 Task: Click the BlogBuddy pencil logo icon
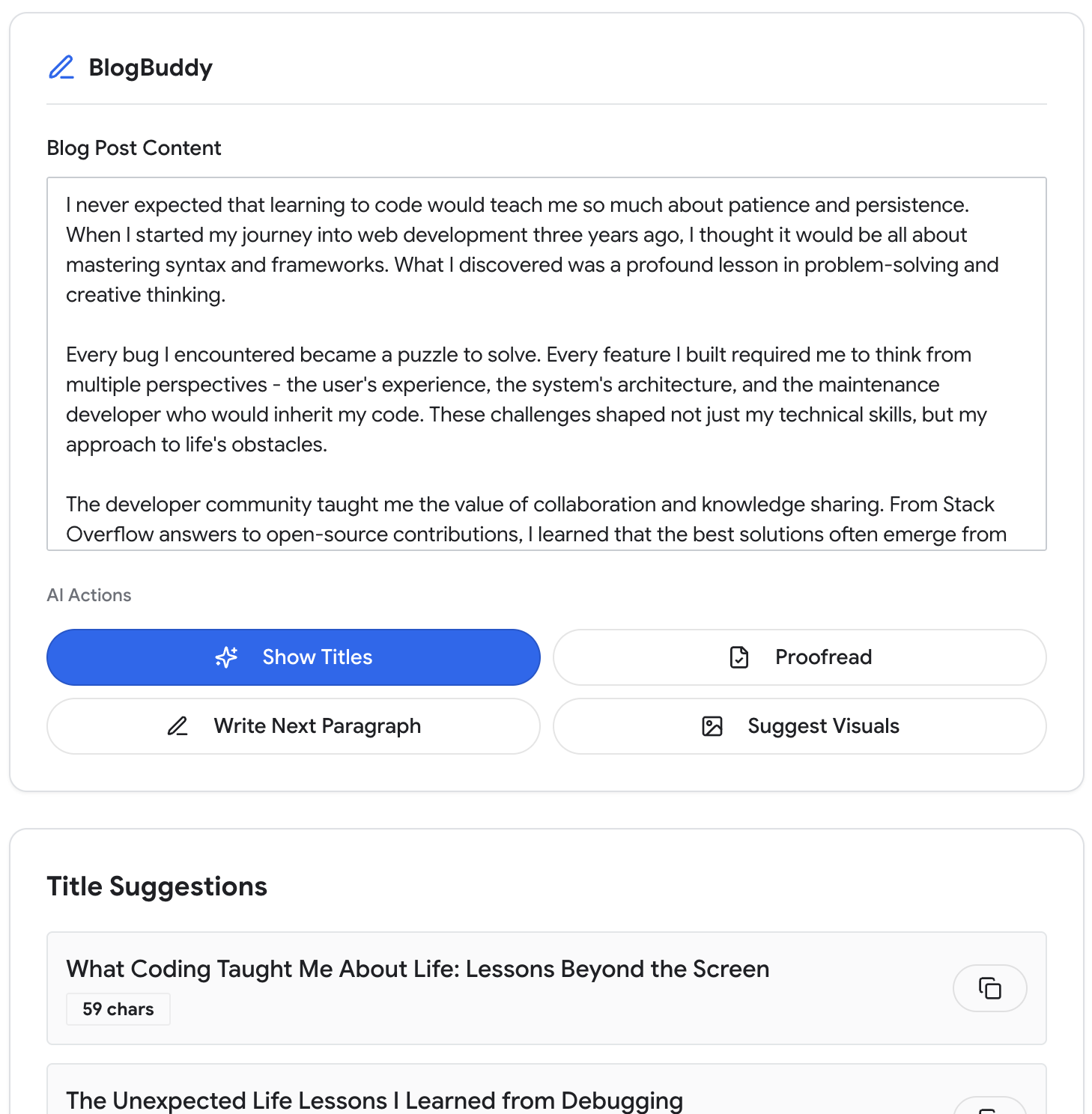pos(61,67)
